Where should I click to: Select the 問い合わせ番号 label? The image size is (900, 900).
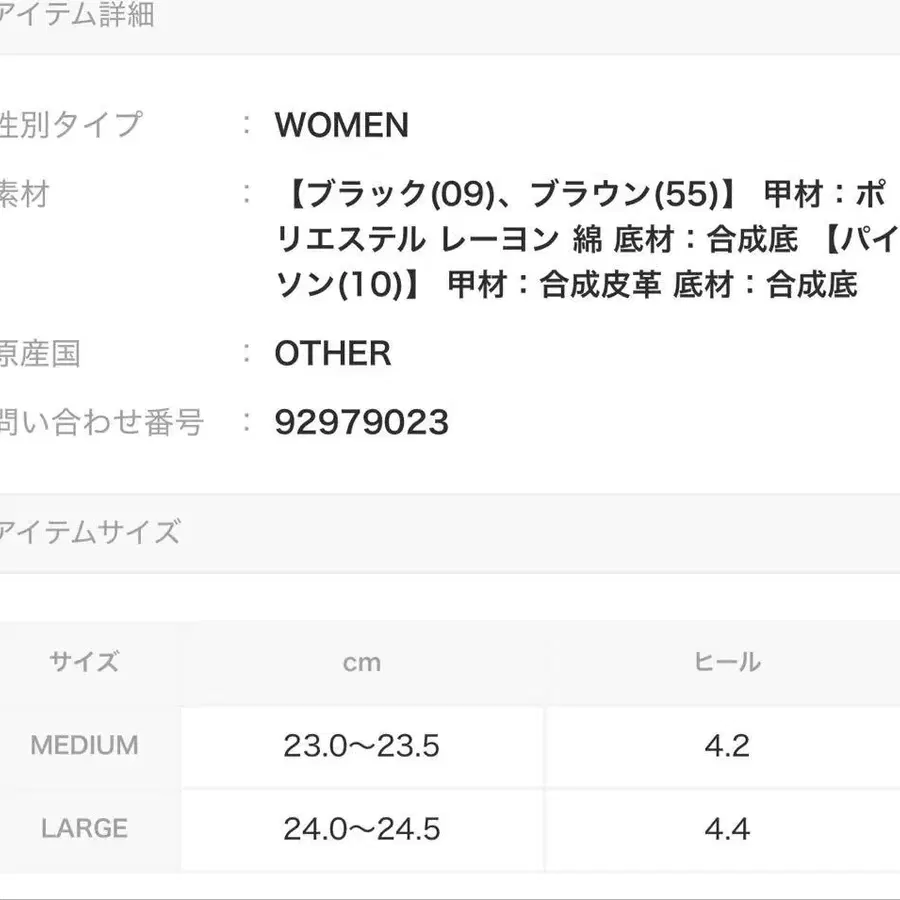click(102, 422)
